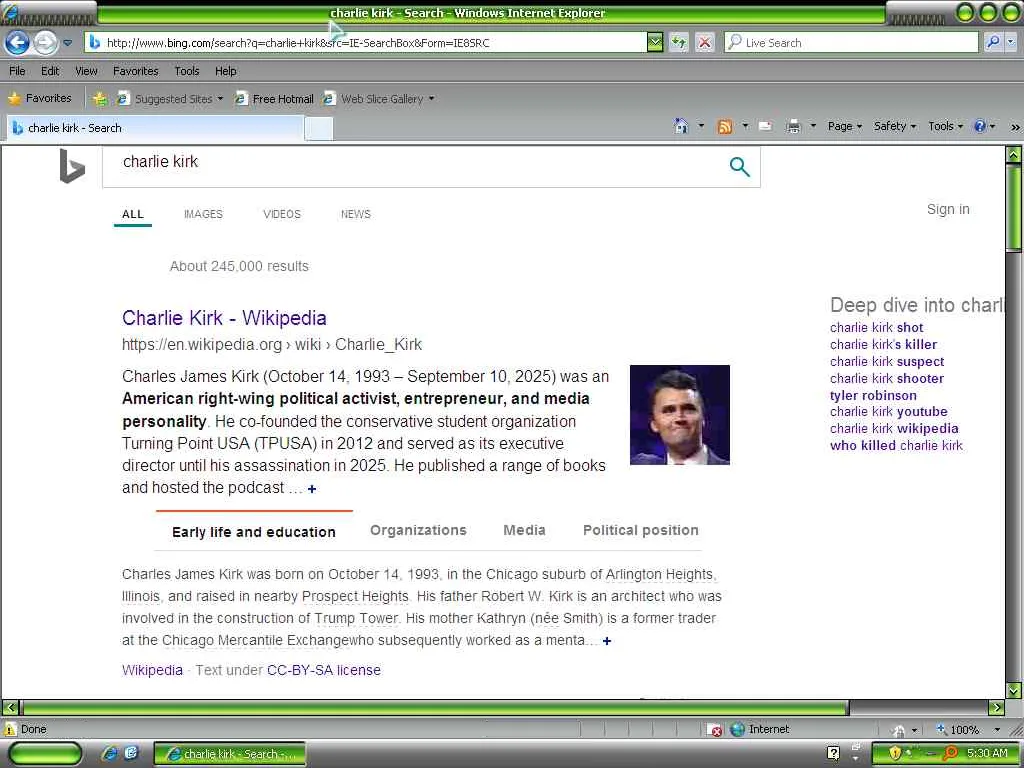Open the Favorites menu

[136, 71]
